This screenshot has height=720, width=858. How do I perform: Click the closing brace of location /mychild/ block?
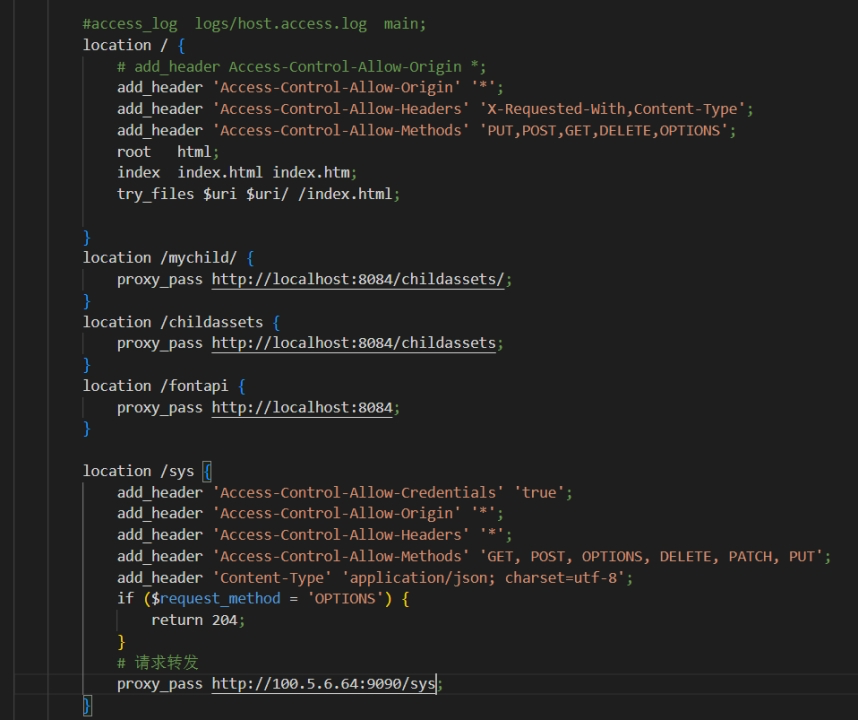click(86, 300)
